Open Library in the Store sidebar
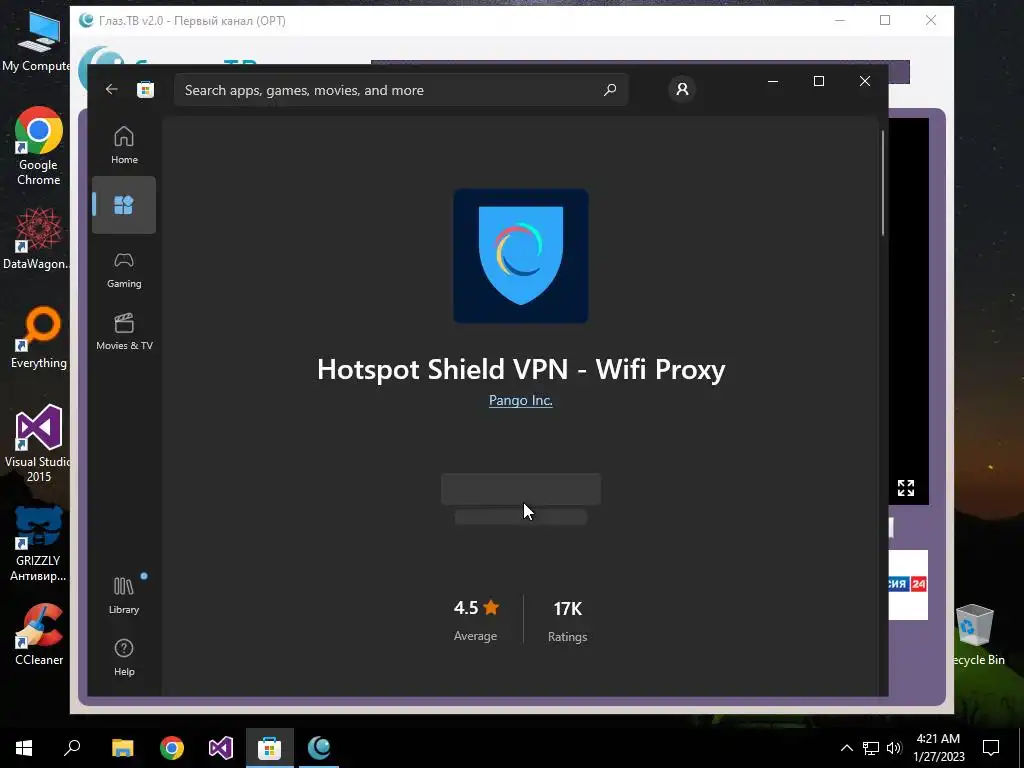 pos(124,595)
